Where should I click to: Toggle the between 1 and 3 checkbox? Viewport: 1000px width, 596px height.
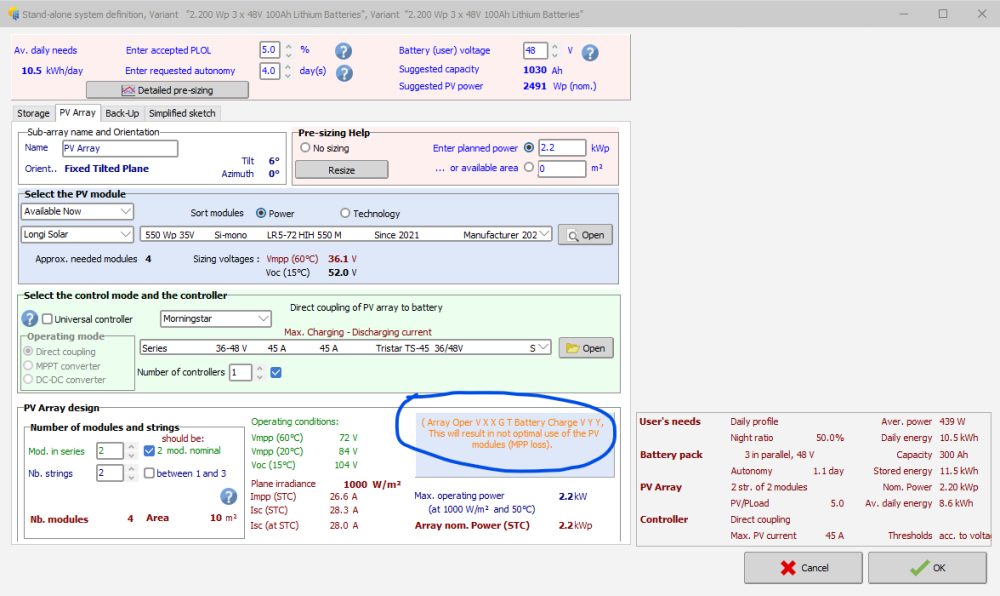click(150, 473)
